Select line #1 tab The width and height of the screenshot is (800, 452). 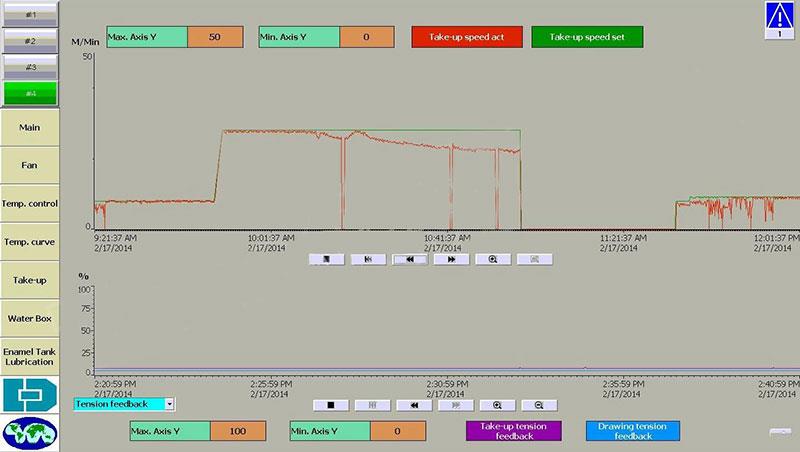pyautogui.click(x=30, y=15)
